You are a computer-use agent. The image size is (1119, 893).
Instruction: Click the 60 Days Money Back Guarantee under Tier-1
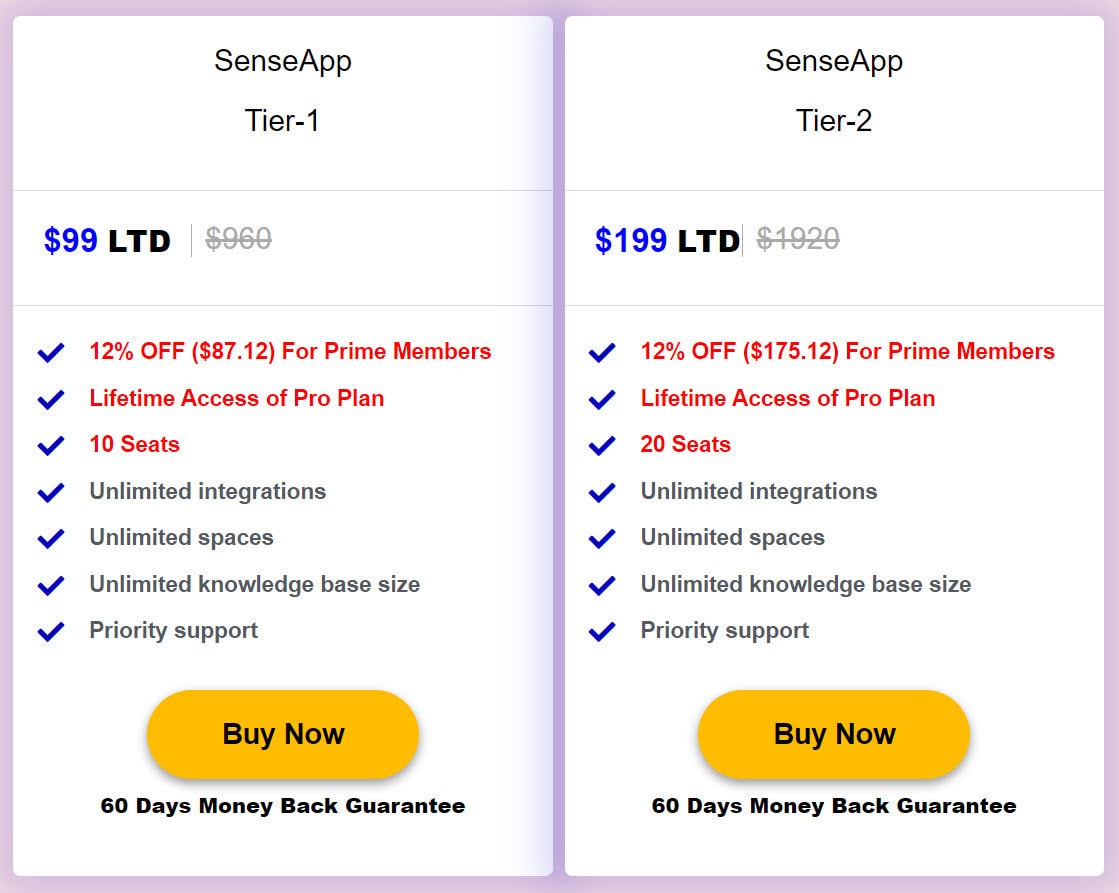point(283,805)
